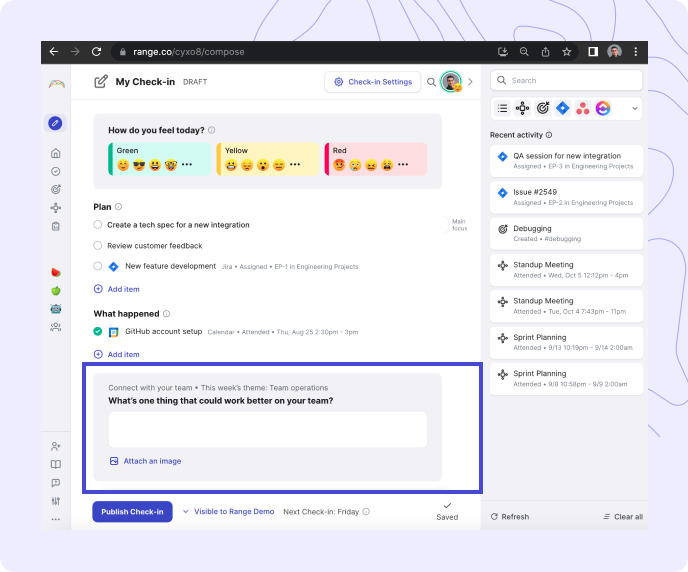The image size is (688, 572).
Task: Click Attach an image
Action: pyautogui.click(x=145, y=461)
